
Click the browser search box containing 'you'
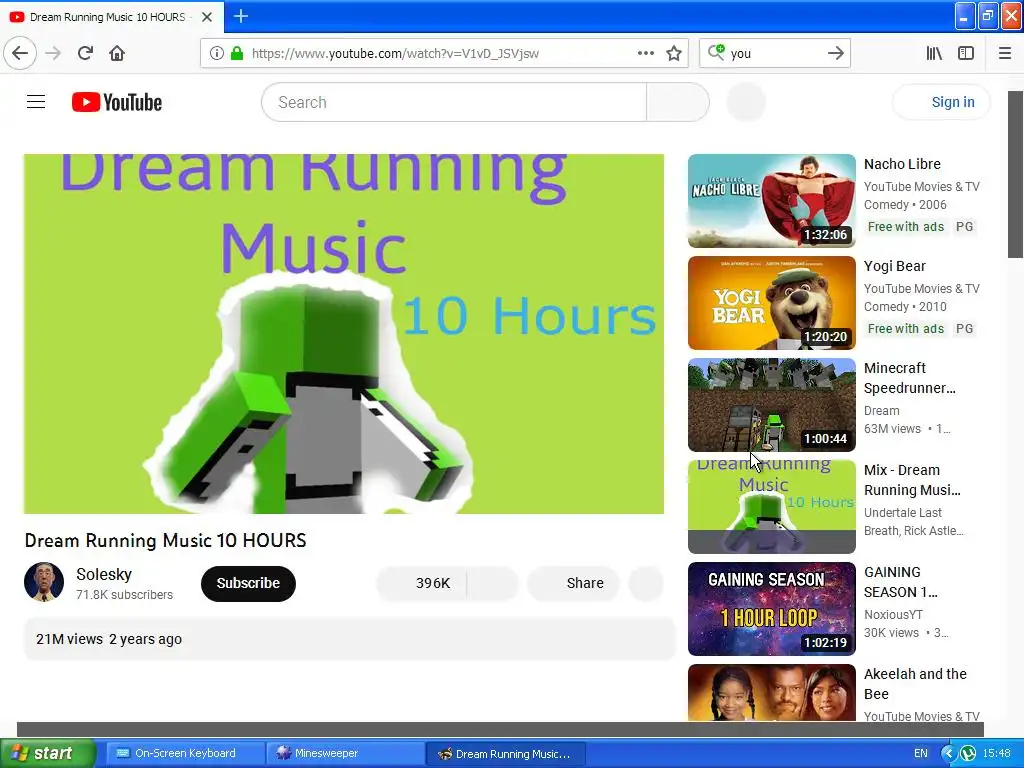[775, 53]
